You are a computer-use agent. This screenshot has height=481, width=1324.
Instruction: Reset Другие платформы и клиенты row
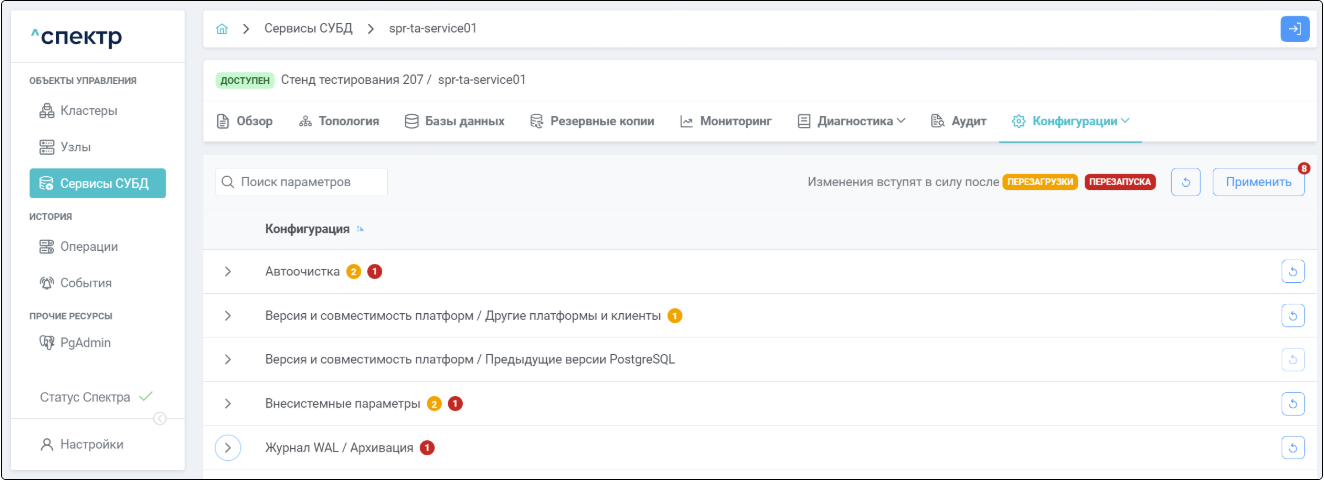point(1293,316)
